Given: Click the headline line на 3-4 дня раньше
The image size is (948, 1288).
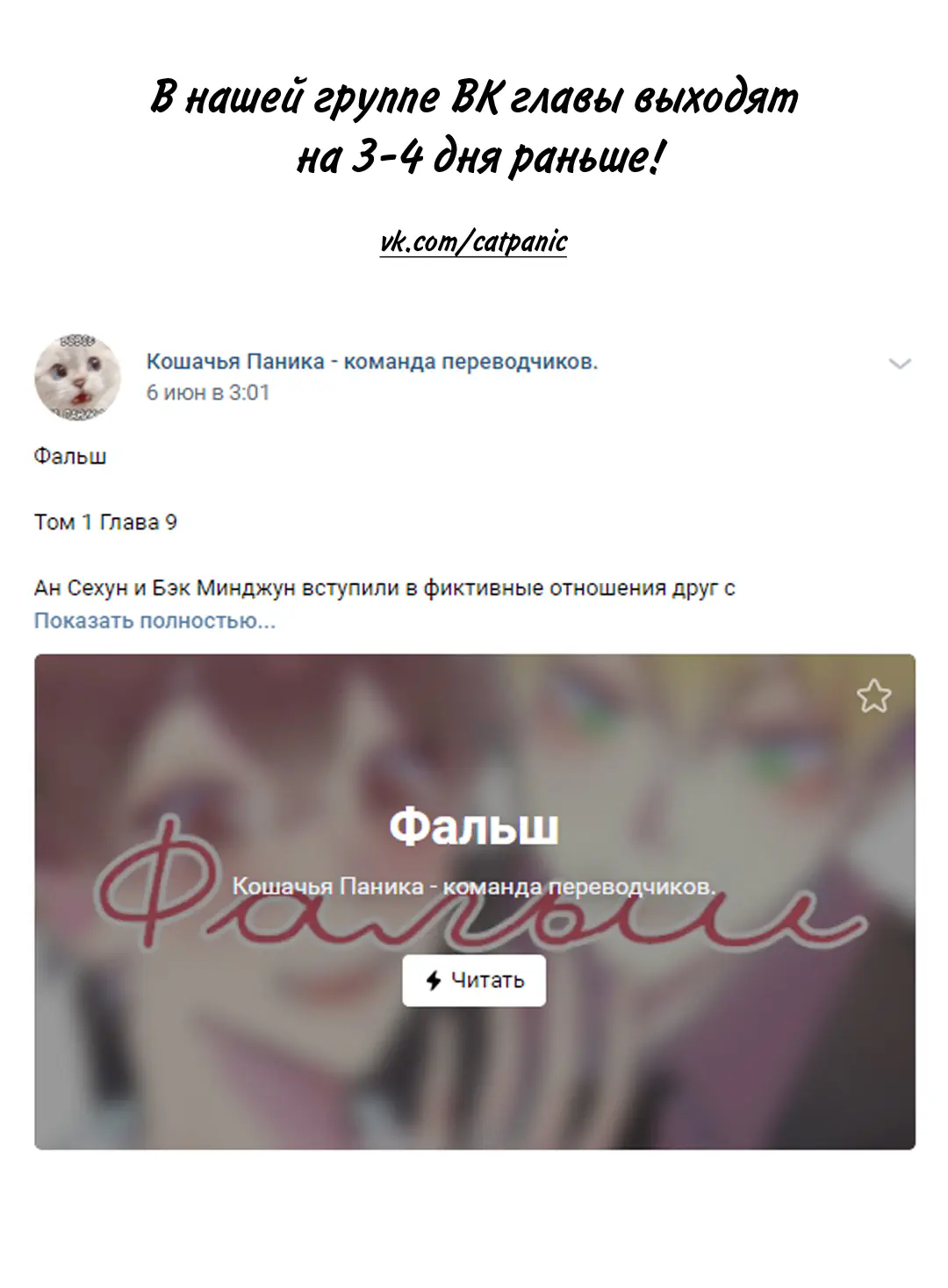Looking at the screenshot, I should tap(478, 158).
